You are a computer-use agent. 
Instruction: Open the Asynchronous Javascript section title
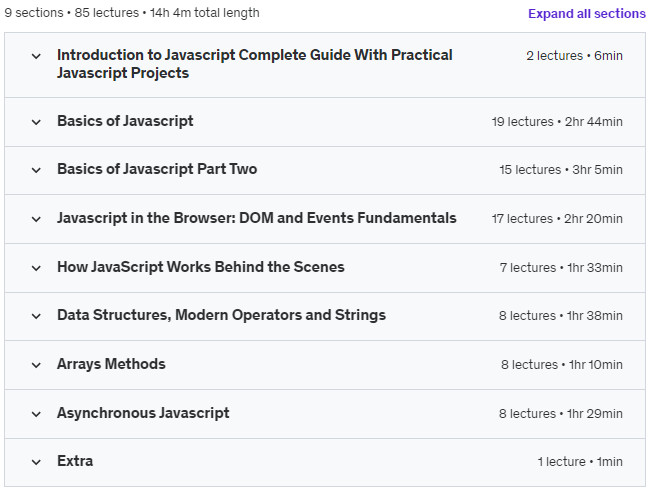143,413
